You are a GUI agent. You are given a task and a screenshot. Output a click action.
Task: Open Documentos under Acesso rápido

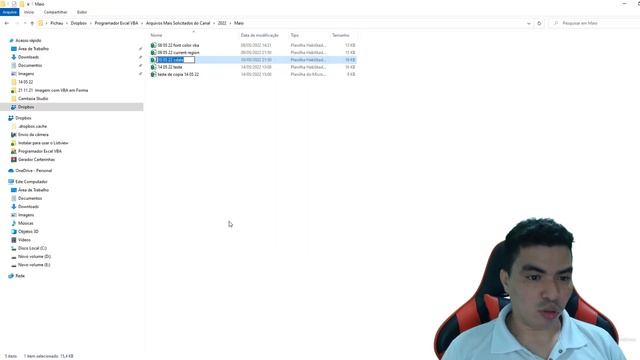pyautogui.click(x=30, y=65)
